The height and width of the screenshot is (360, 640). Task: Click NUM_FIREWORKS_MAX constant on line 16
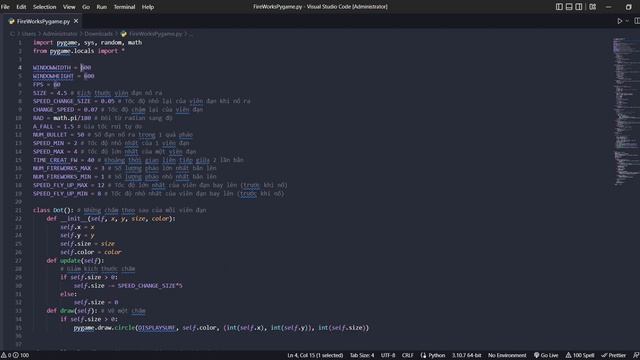pos(62,168)
